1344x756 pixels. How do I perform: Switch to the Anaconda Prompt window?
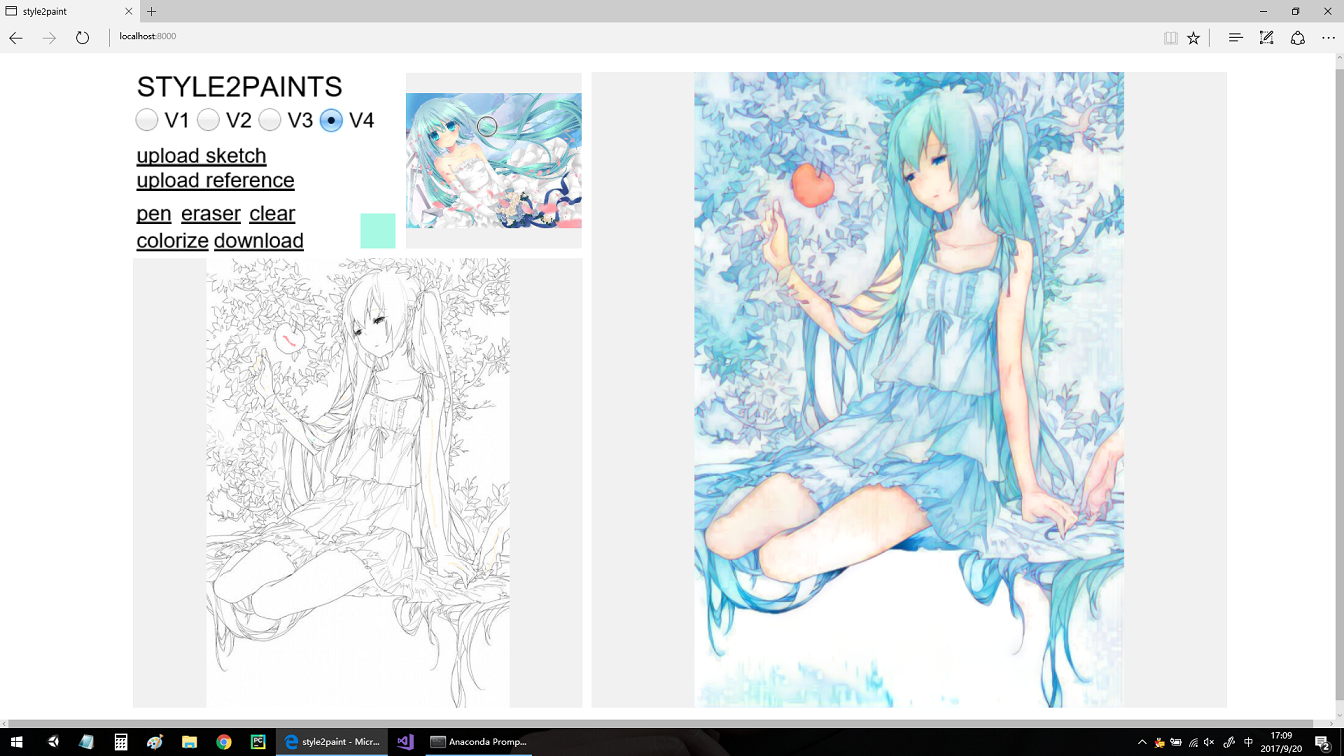478,742
